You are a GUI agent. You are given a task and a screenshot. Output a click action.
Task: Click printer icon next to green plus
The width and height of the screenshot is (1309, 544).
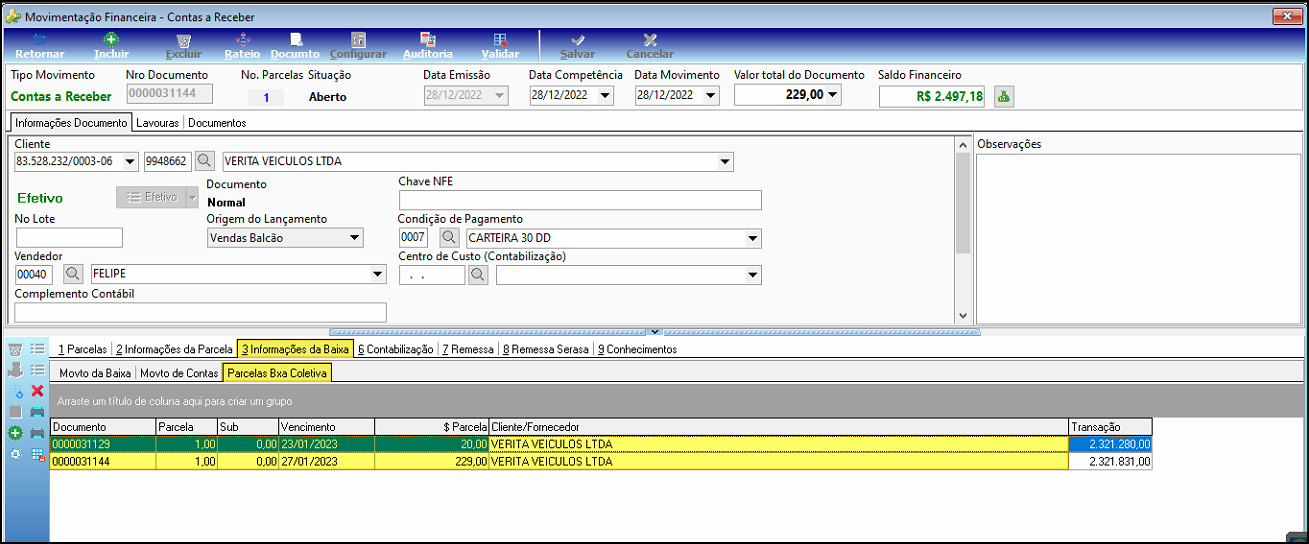point(37,433)
